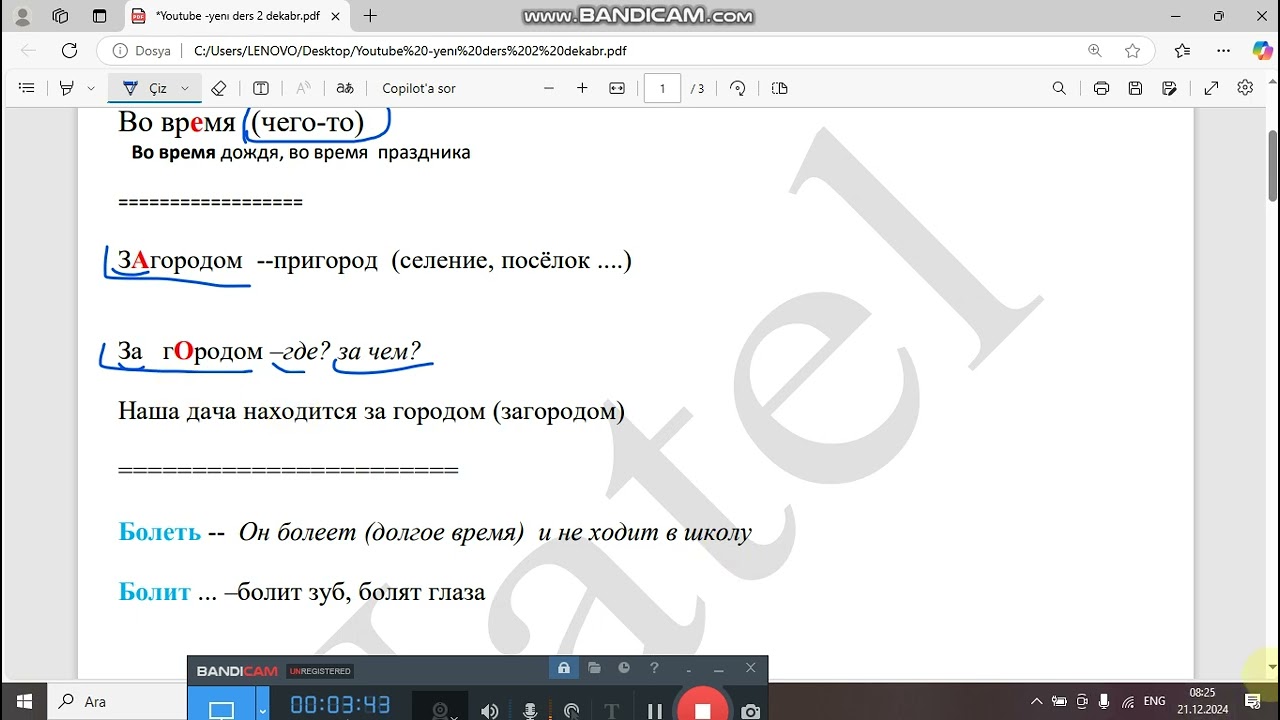The image size is (1280, 720).
Task: Select the highlight tool in PDF toolbar
Action: click(67, 88)
